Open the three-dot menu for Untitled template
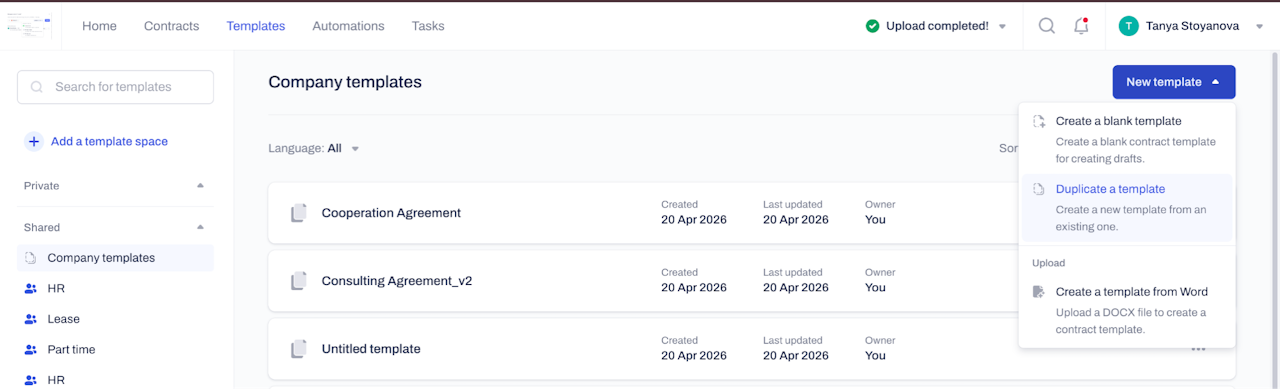Image resolution: width=1280 pixels, height=389 pixels. point(1198,349)
